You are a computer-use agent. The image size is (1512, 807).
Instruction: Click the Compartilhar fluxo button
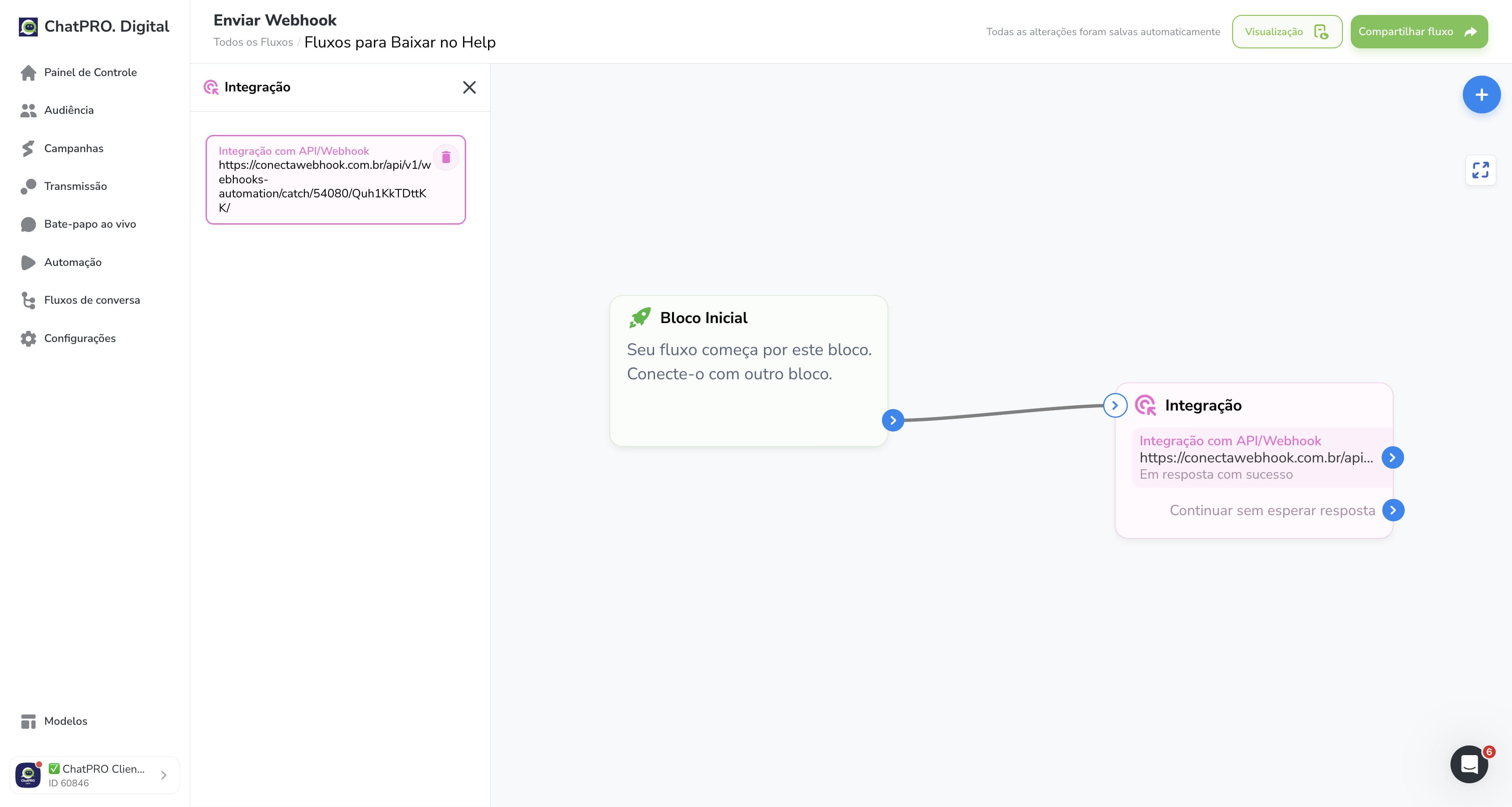coord(1419,32)
